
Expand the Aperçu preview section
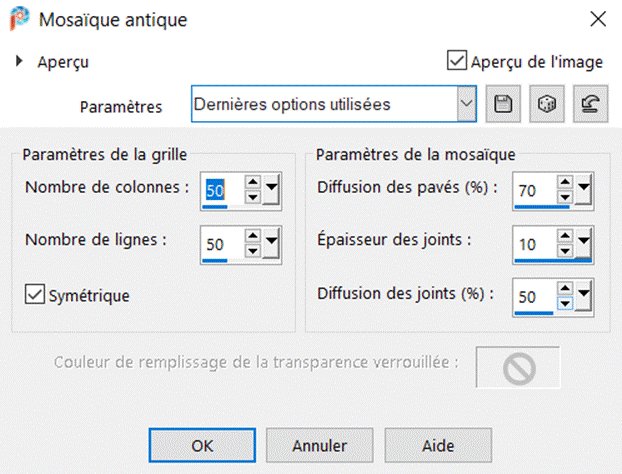(x=19, y=62)
